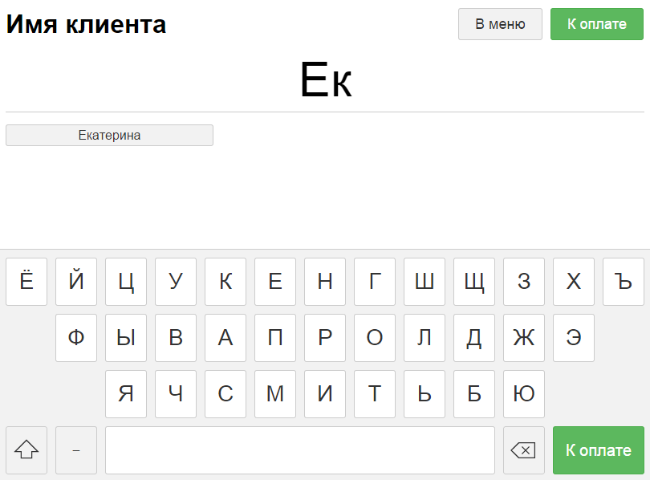
Task: Select the Екатерина name suggestion
Action: (109, 135)
